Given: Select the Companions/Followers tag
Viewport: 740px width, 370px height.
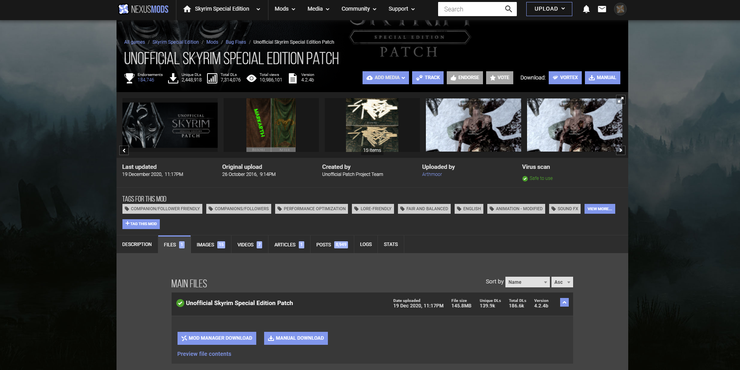Looking at the screenshot, I should click(238, 209).
